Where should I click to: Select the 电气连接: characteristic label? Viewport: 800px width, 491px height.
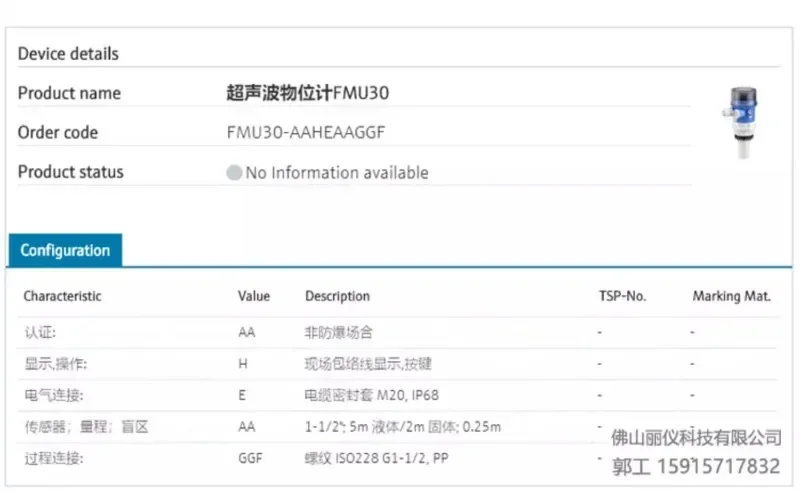click(x=54, y=396)
